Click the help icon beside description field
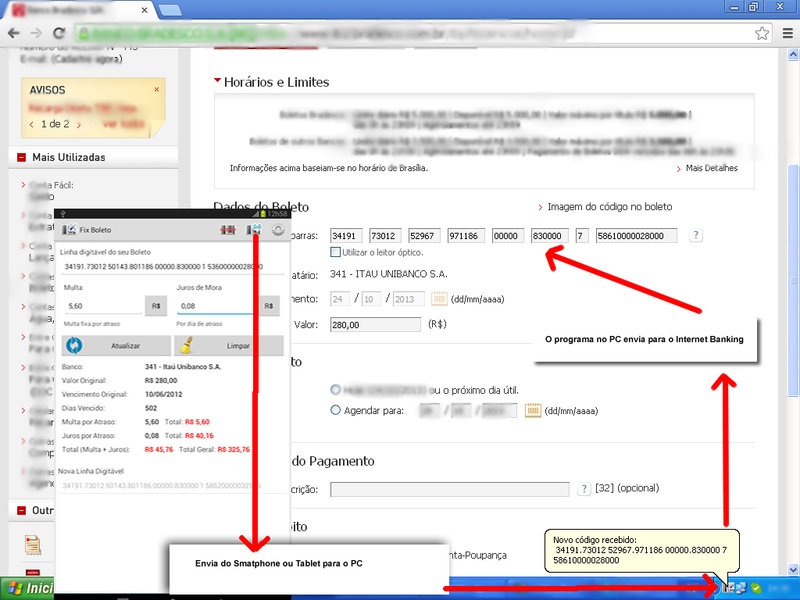The width and height of the screenshot is (800, 600). pyautogui.click(x=584, y=489)
